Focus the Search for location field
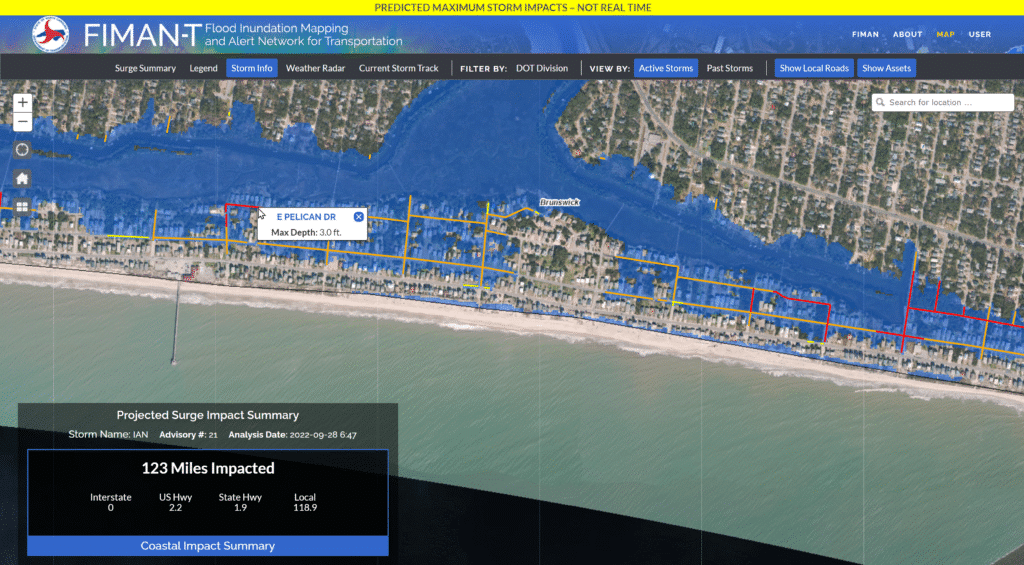This screenshot has width=1024, height=565. 942,102
